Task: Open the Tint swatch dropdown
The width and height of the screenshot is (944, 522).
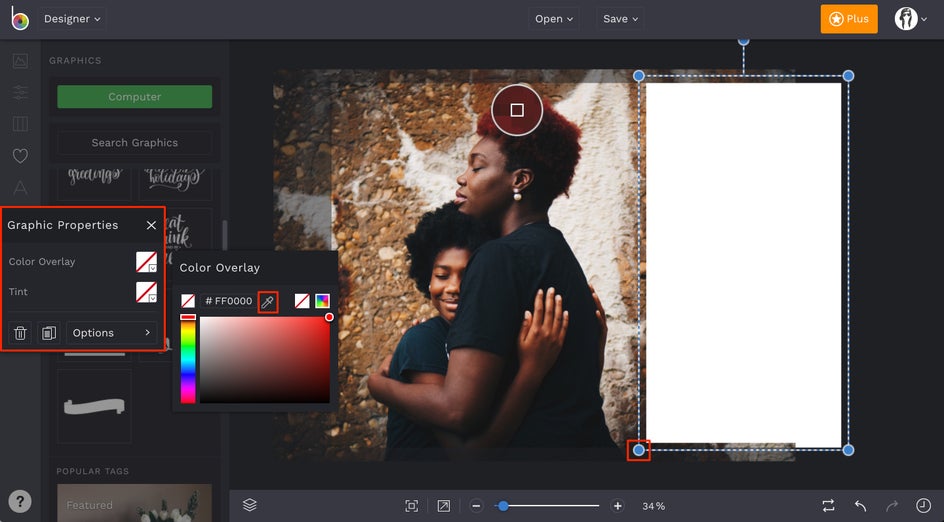Action: (146, 292)
